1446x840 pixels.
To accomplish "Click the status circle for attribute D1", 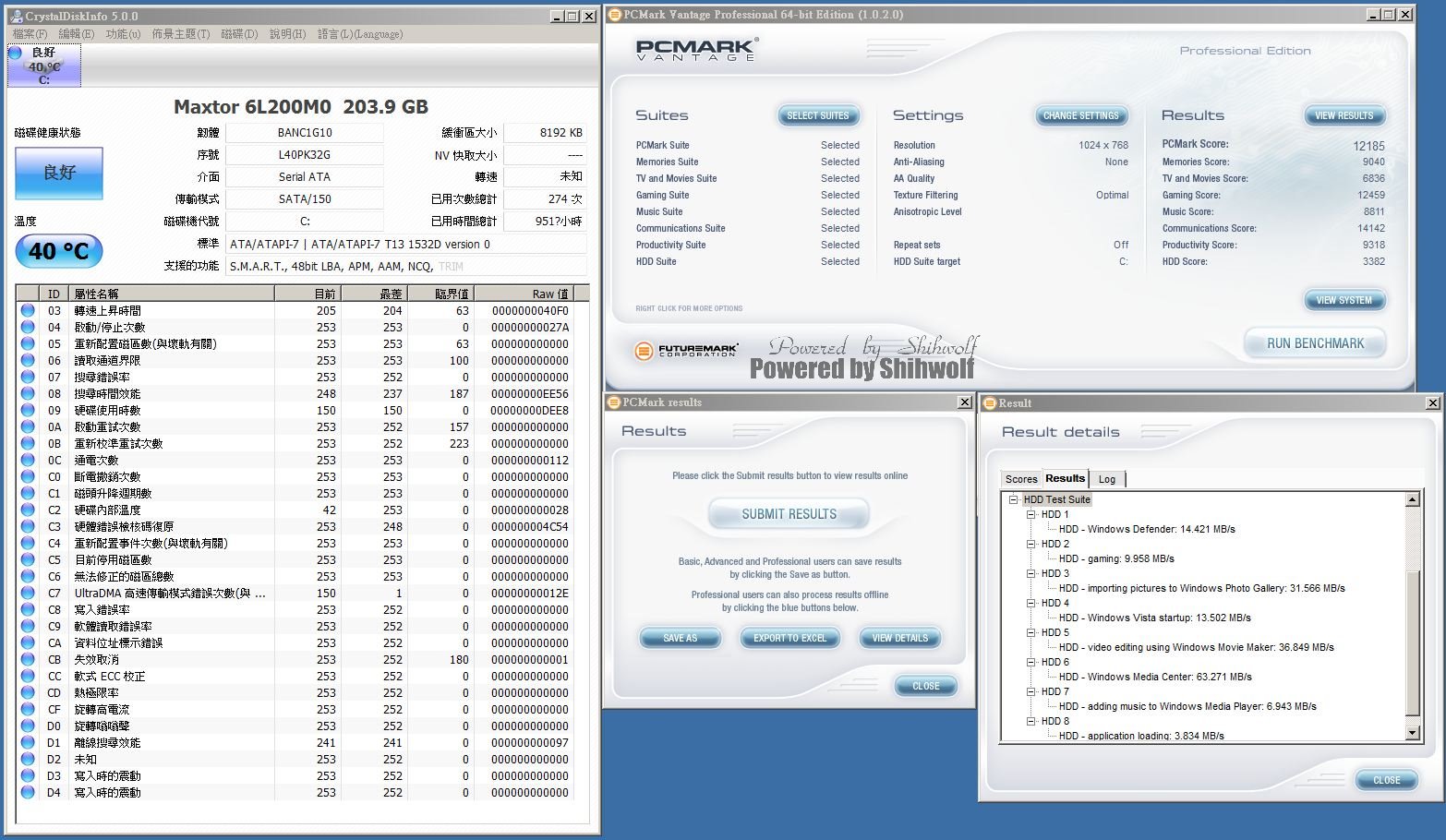I will tap(28, 743).
